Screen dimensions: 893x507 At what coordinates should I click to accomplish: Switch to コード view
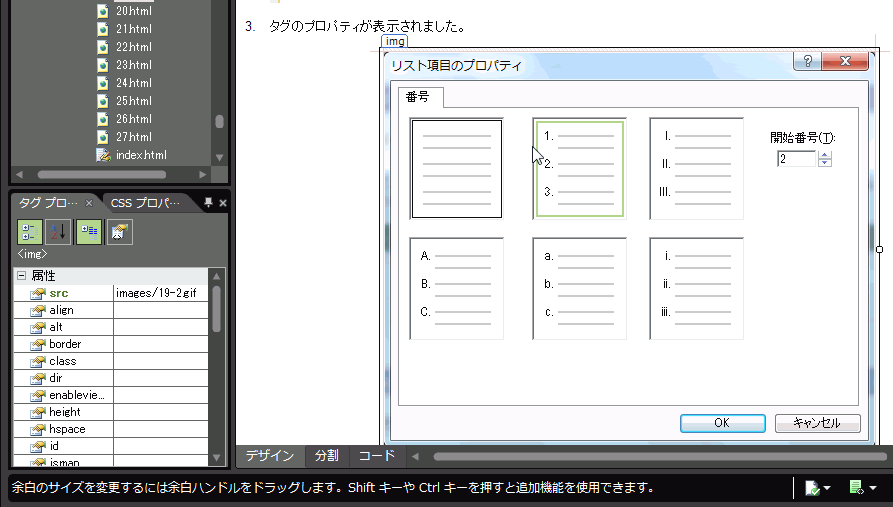tap(376, 456)
